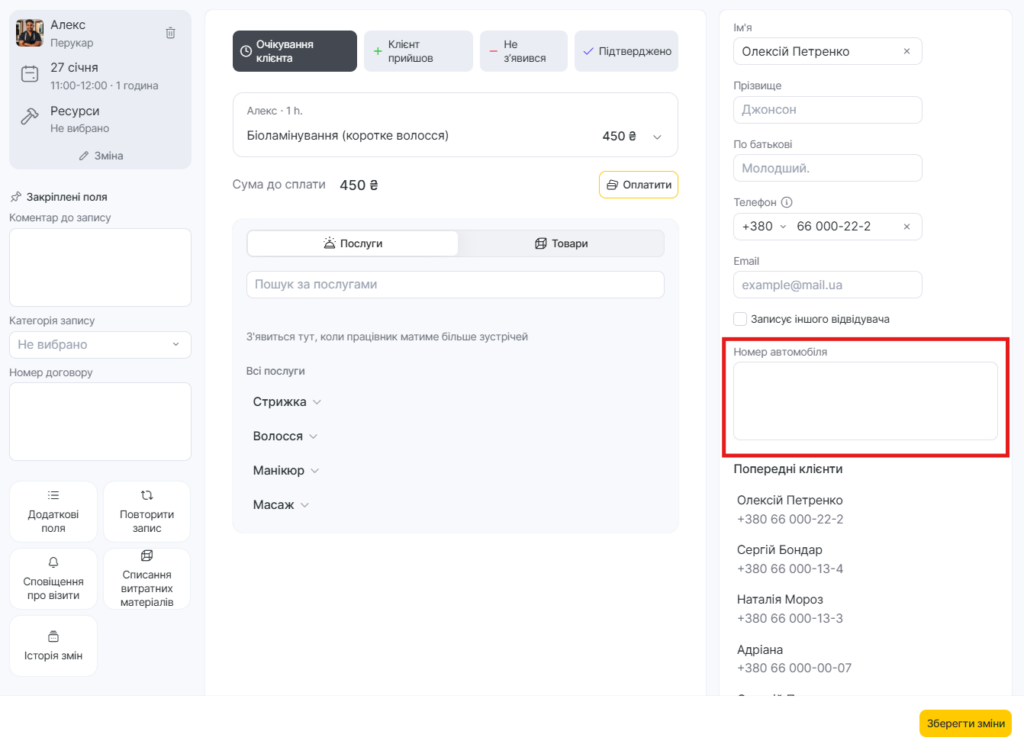The height and width of the screenshot is (744, 1024).
Task: Click Повторити запис tile
Action: [147, 512]
